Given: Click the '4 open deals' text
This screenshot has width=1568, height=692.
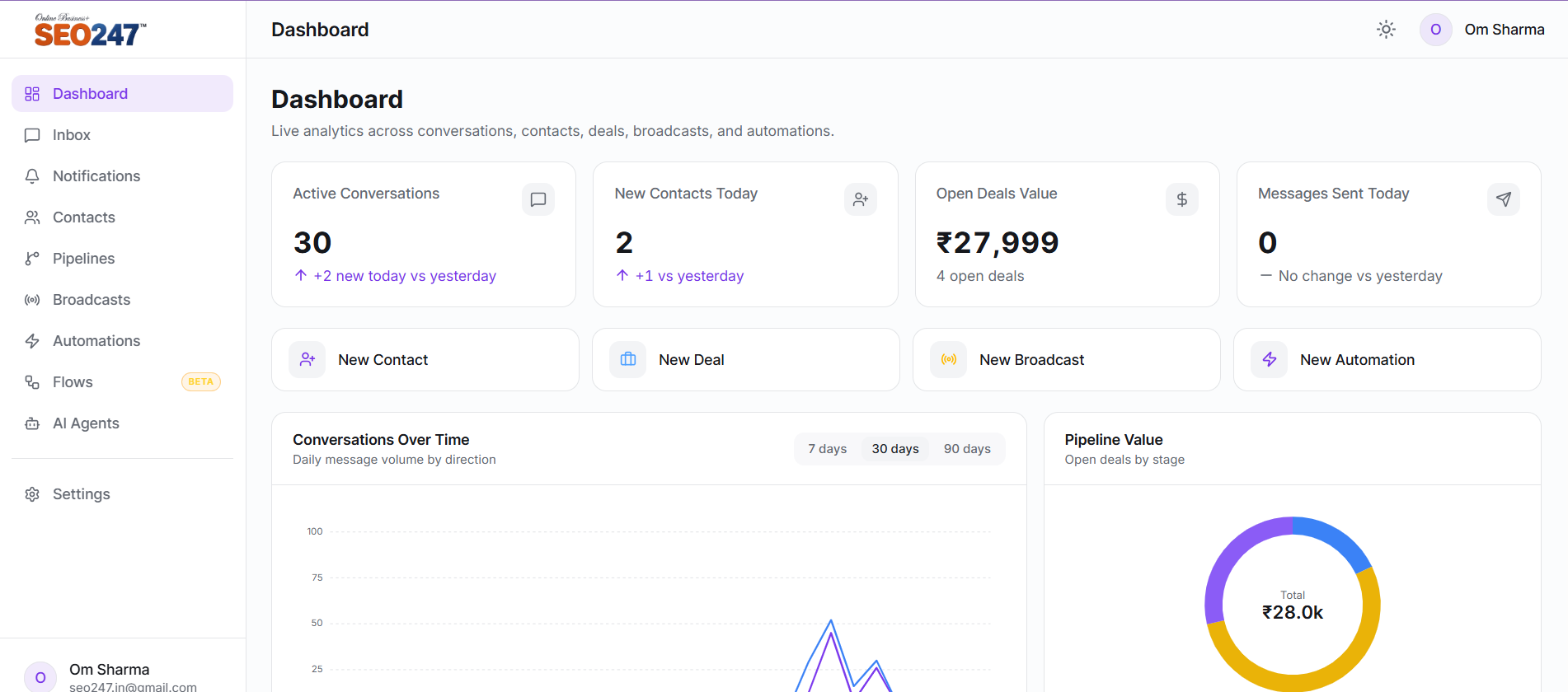Looking at the screenshot, I should click(x=980, y=276).
